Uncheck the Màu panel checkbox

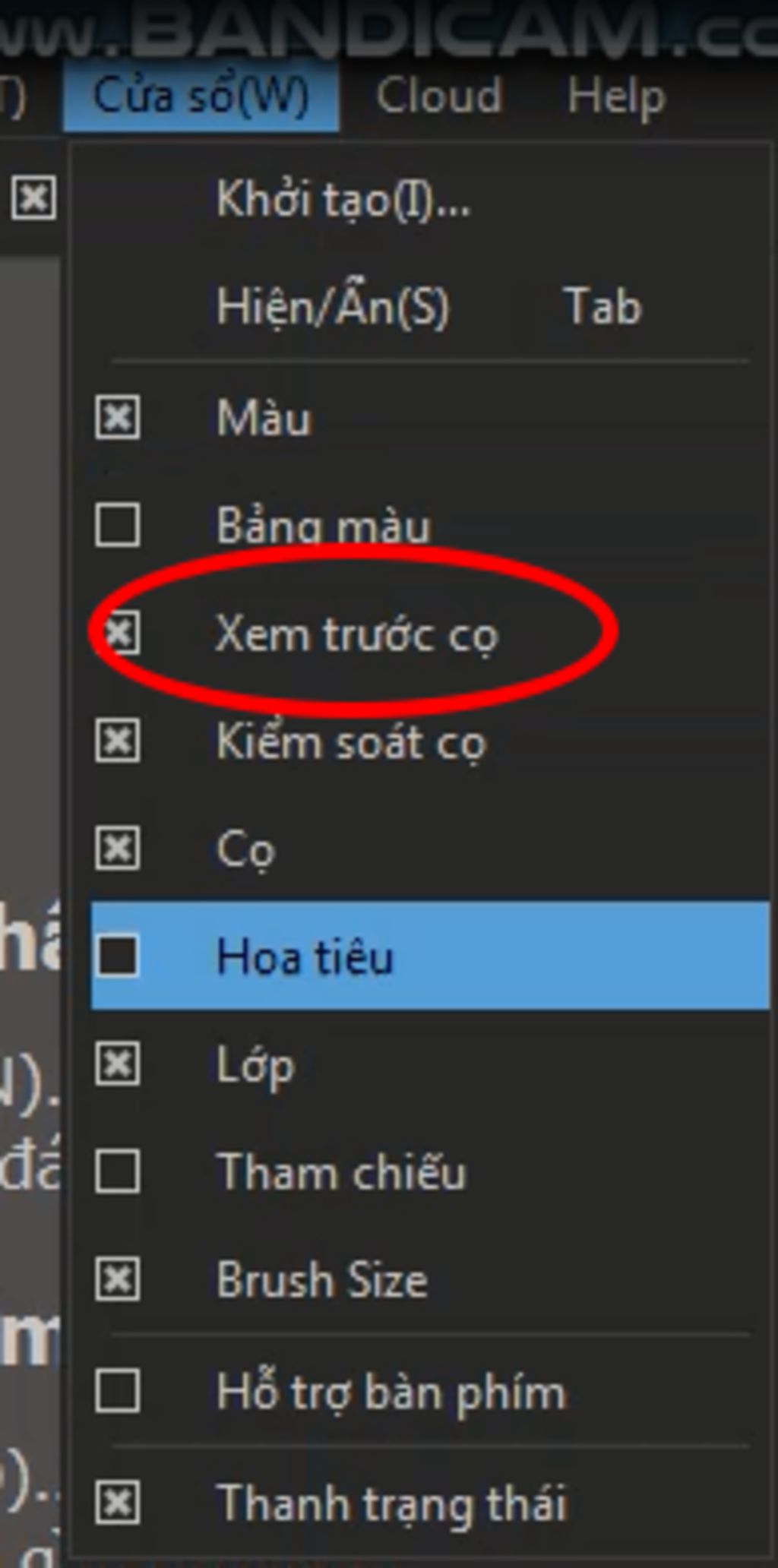pos(118,417)
